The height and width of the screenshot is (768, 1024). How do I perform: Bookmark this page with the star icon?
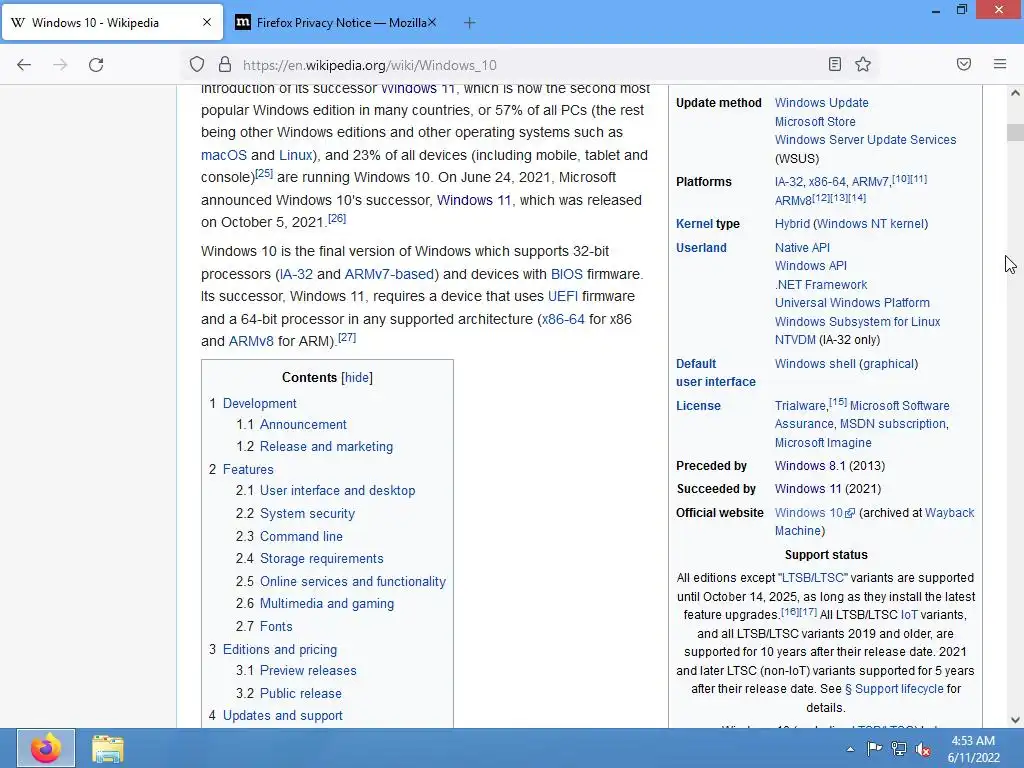click(863, 64)
